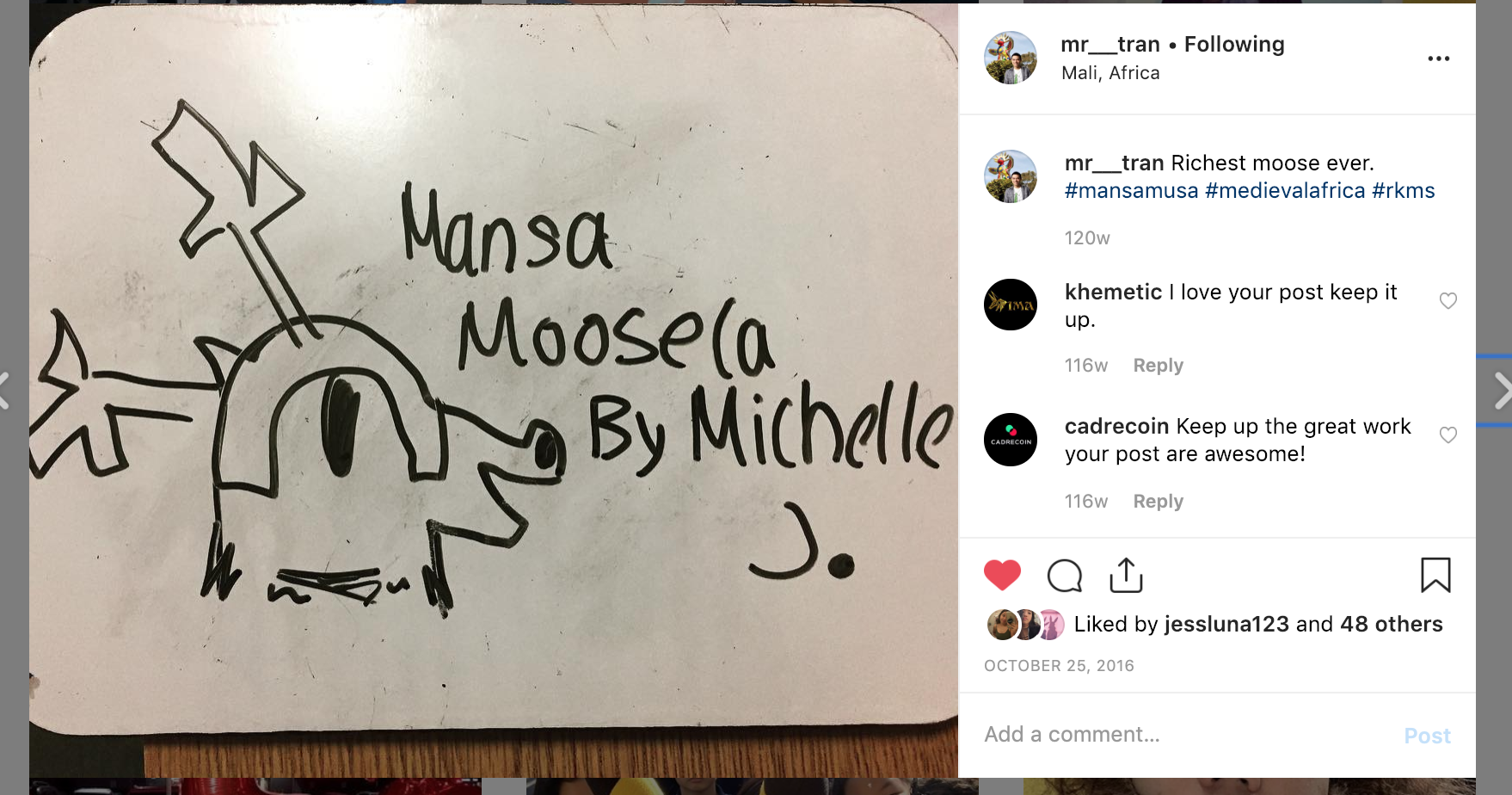The image size is (1512, 795).
Task: Open the #mansamusa hashtag
Action: tap(1131, 190)
